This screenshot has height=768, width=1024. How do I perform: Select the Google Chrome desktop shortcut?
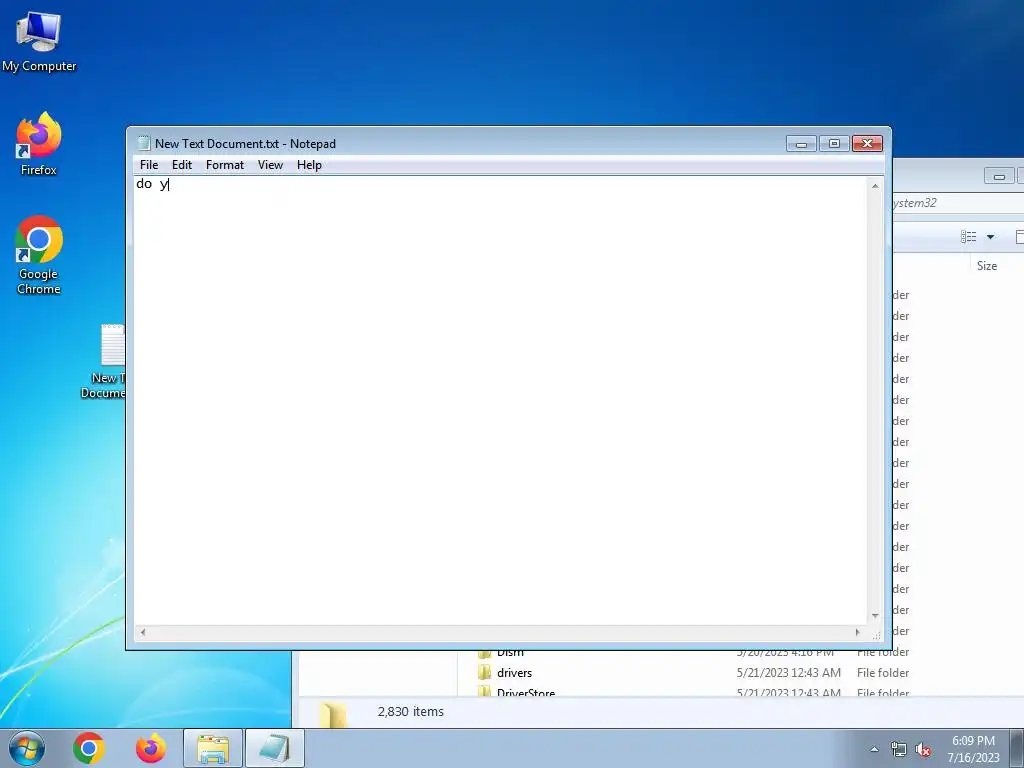tap(39, 255)
